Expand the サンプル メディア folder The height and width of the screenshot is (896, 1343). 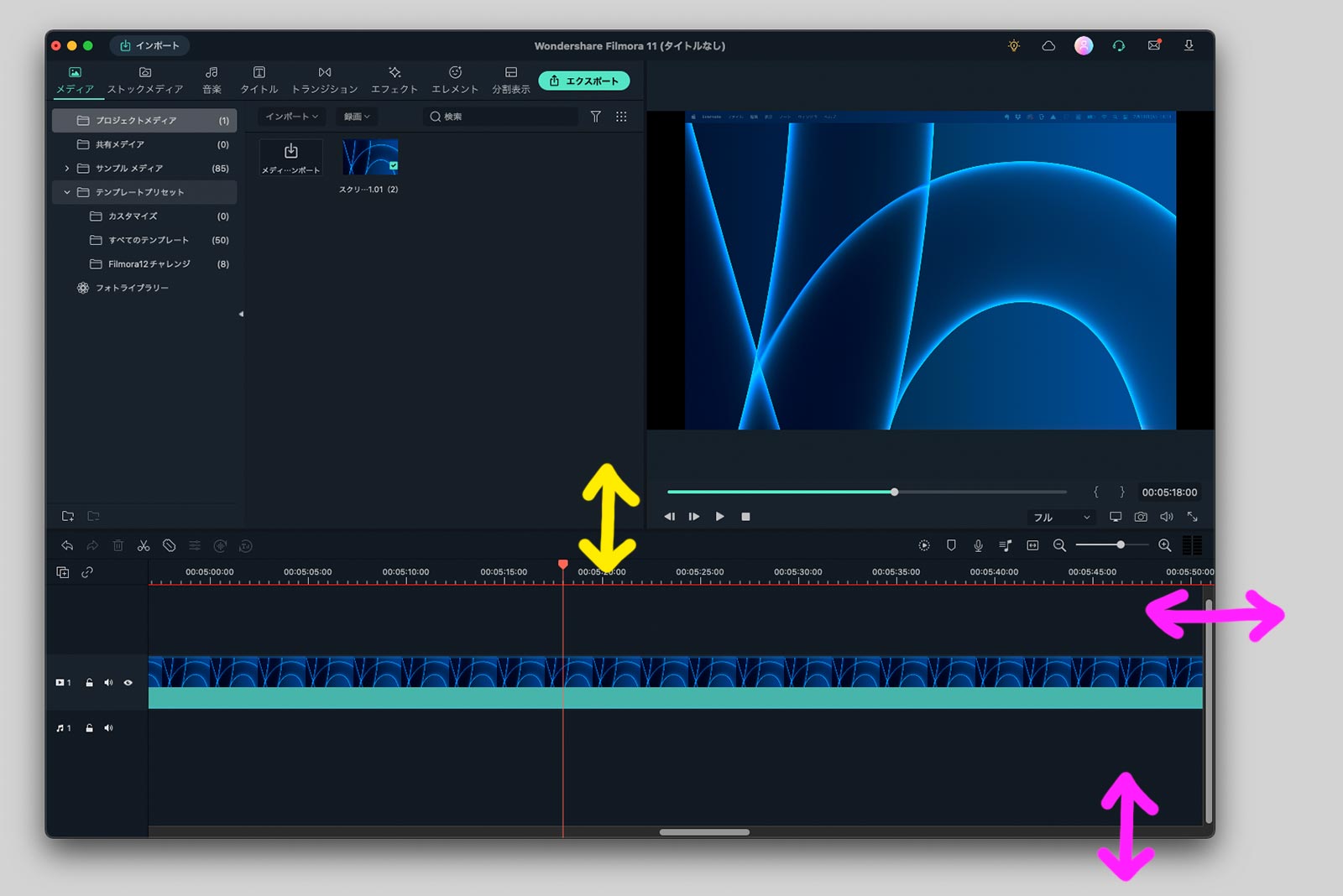tap(67, 169)
